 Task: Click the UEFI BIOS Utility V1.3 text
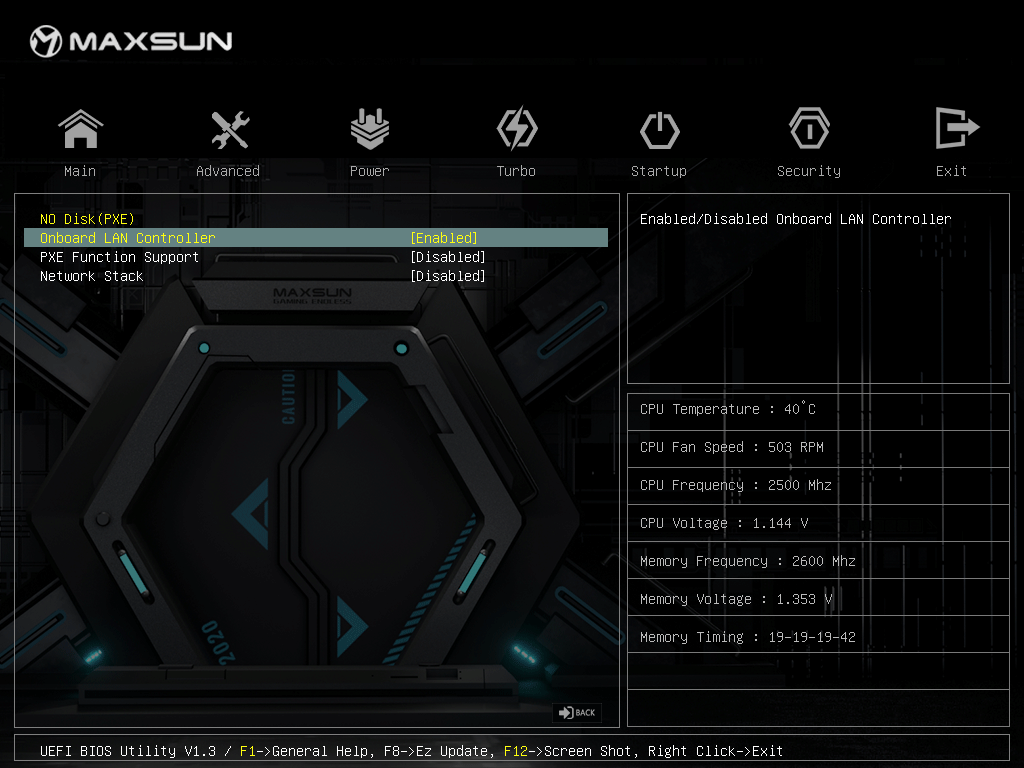point(127,751)
